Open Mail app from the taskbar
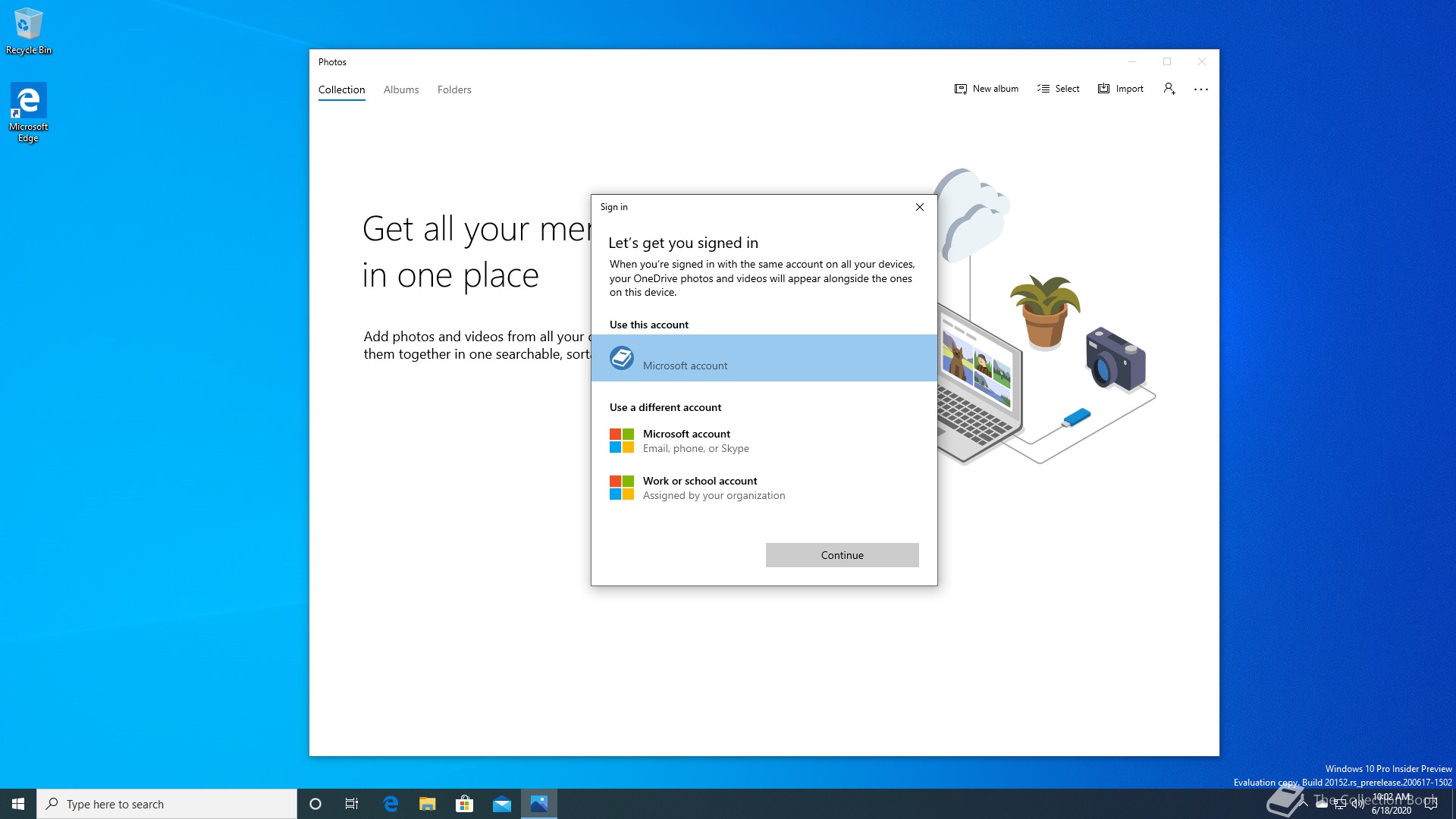The width and height of the screenshot is (1456, 819). pos(502,804)
